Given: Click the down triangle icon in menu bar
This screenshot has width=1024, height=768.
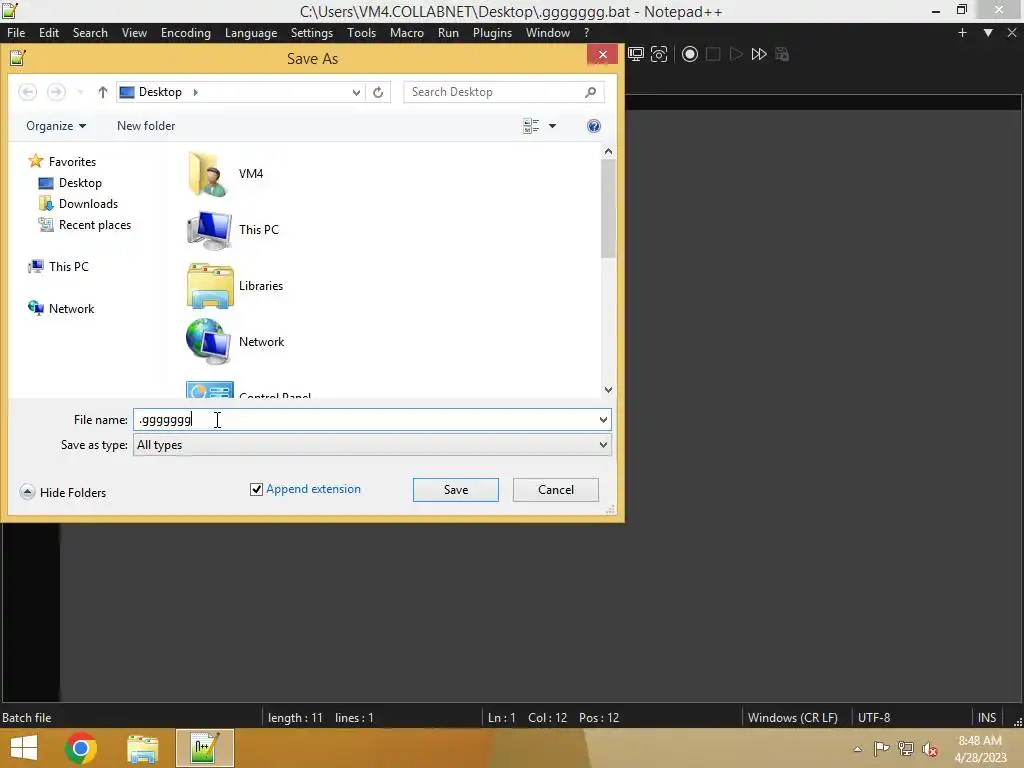Looking at the screenshot, I should (x=988, y=33).
